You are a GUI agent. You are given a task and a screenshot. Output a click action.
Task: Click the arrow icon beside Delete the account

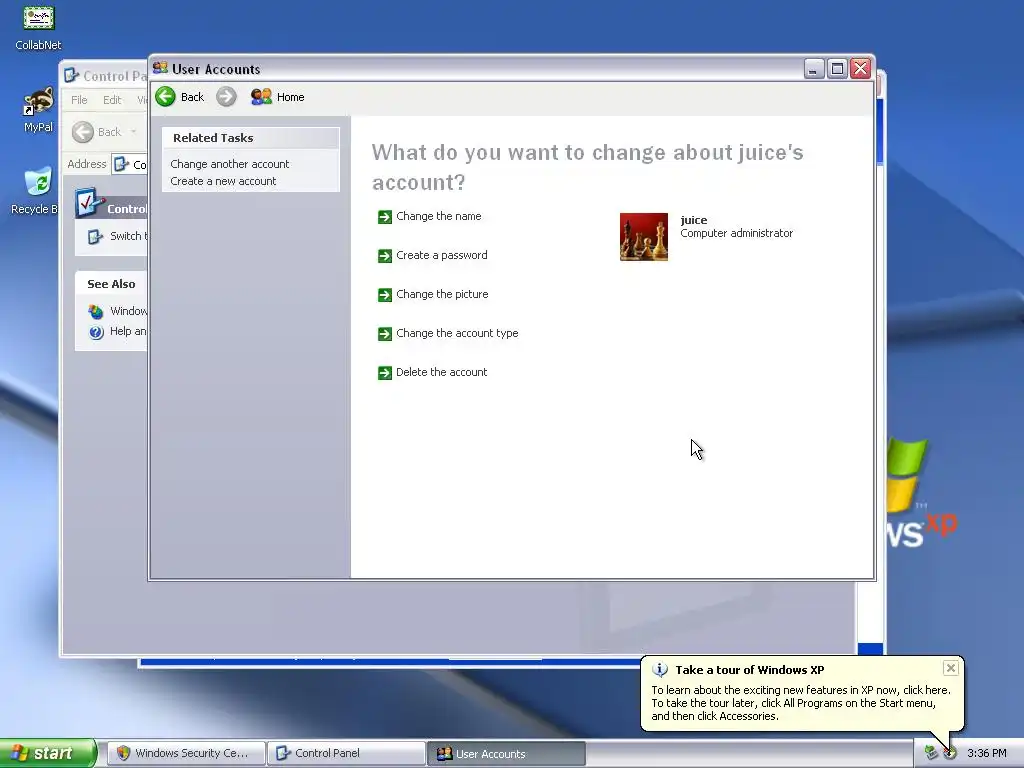coord(385,373)
